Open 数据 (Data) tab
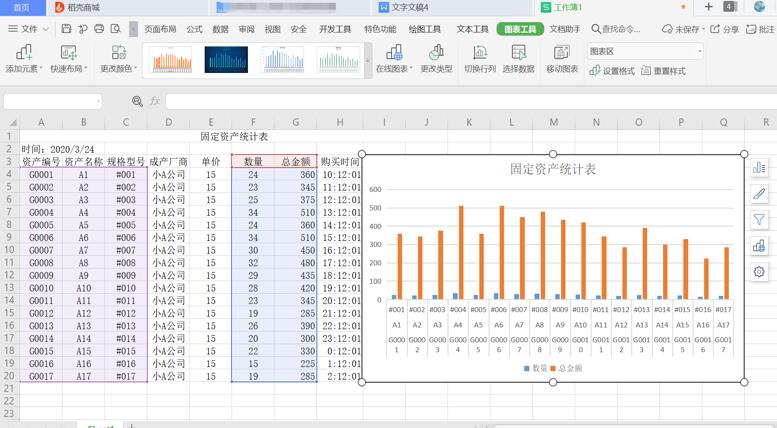 221,29
